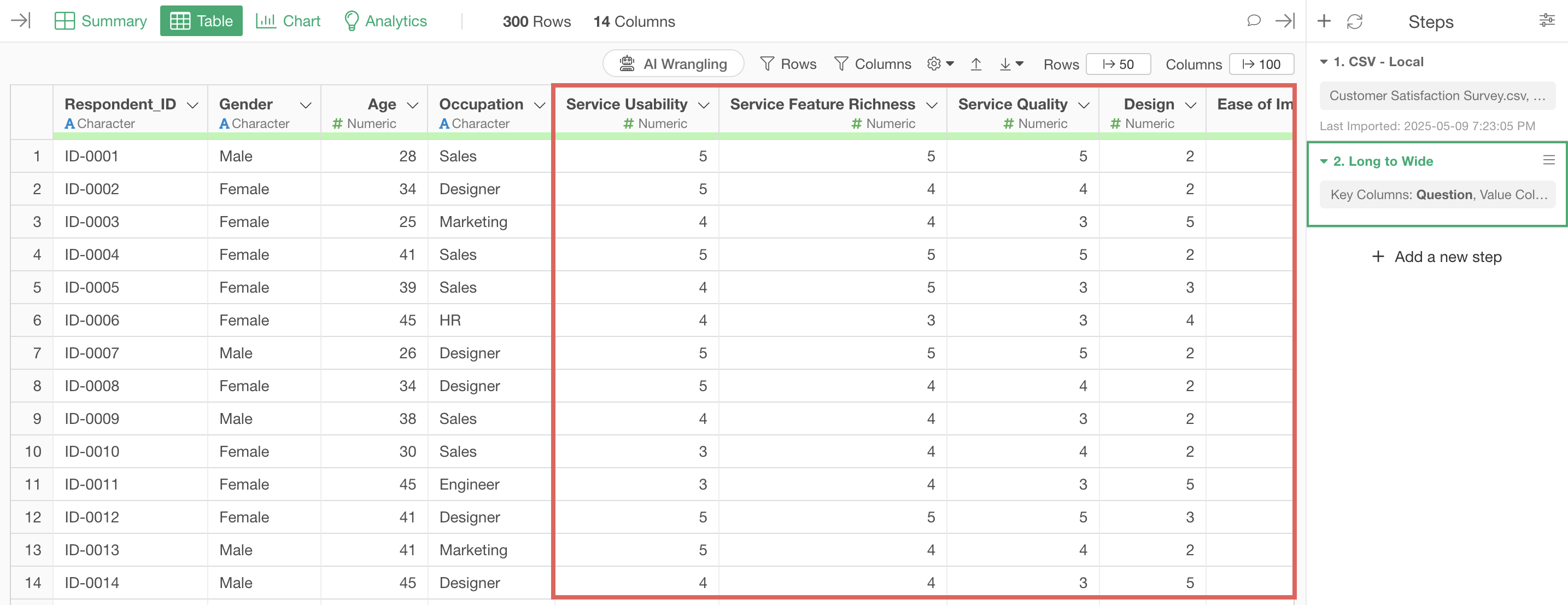Collapse the 2. Long to Wide step
The width and height of the screenshot is (1568, 605).
(1323, 161)
